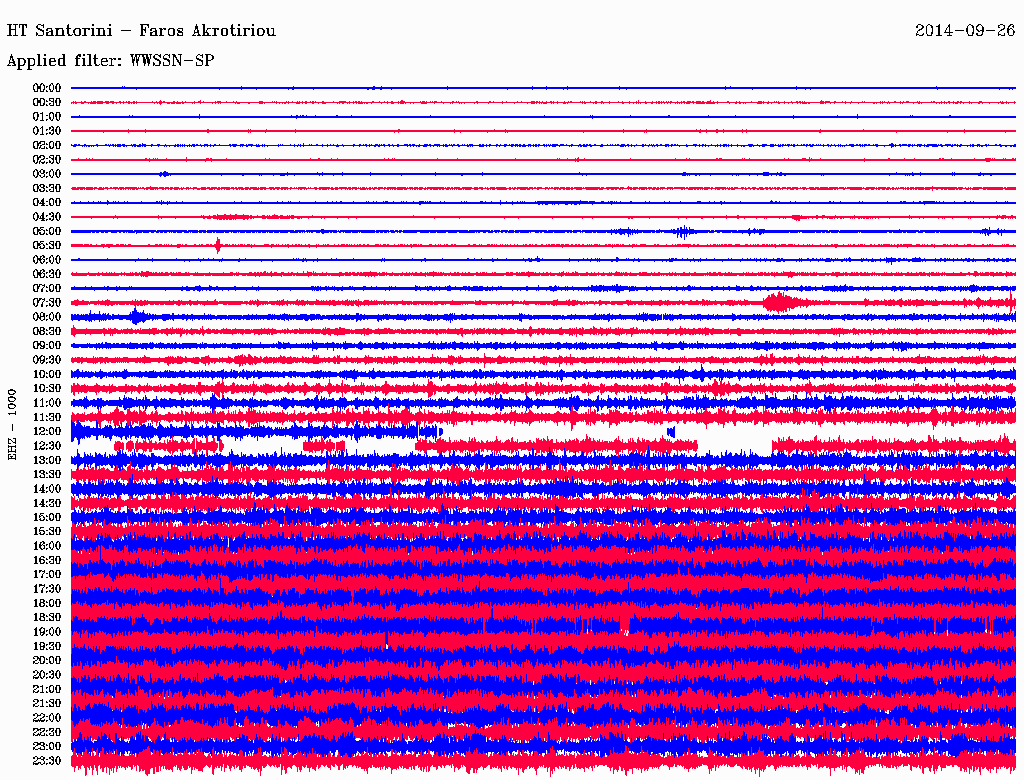1024x780 pixels.
Task: Click the 12:00 time label
Action: click(46, 432)
